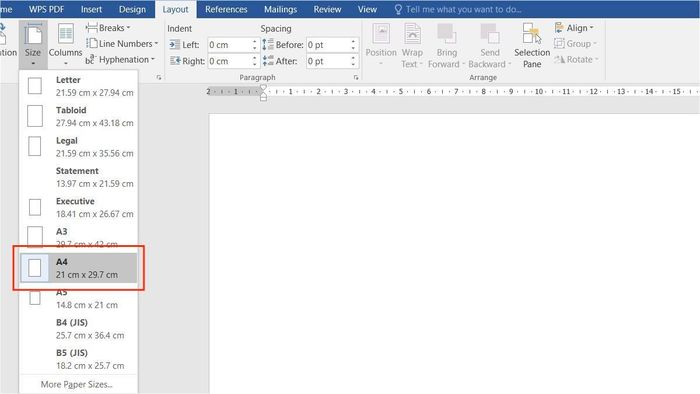Click the Executive page thumbnail icon
Screen dimensions: 700x394
point(35,207)
